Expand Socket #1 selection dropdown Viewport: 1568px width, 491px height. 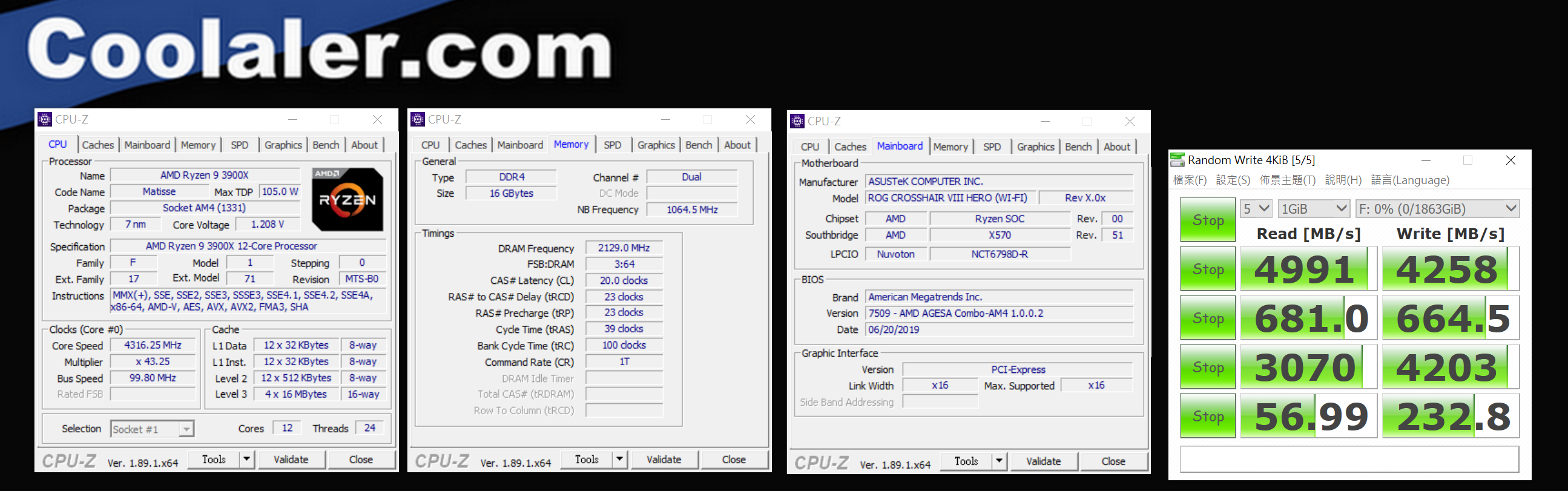pyautogui.click(x=186, y=429)
